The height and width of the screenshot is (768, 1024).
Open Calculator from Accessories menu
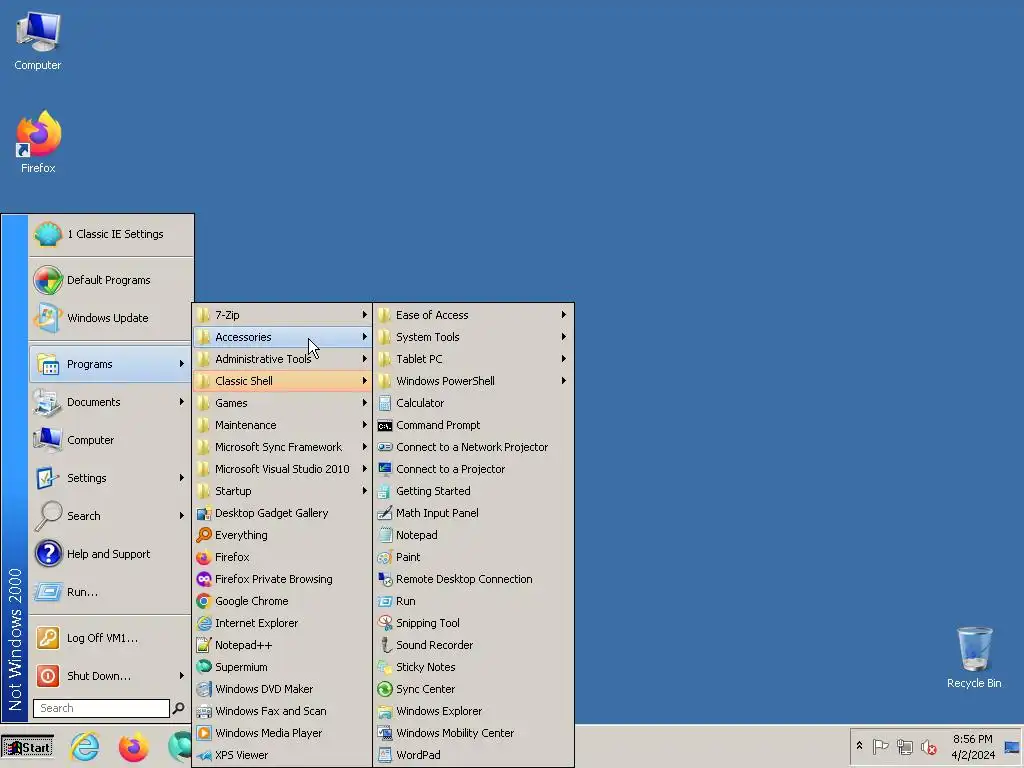coord(473,403)
